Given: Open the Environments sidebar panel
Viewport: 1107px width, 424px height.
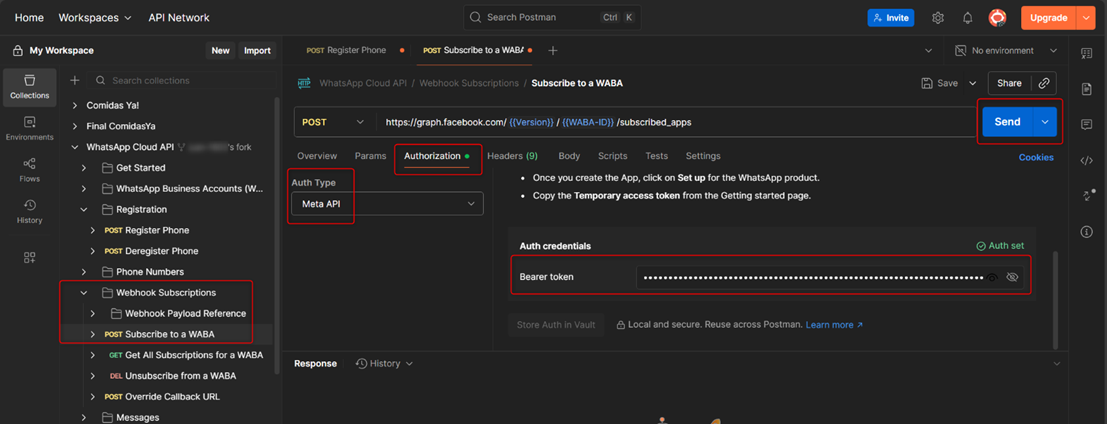Looking at the screenshot, I should click(x=29, y=127).
